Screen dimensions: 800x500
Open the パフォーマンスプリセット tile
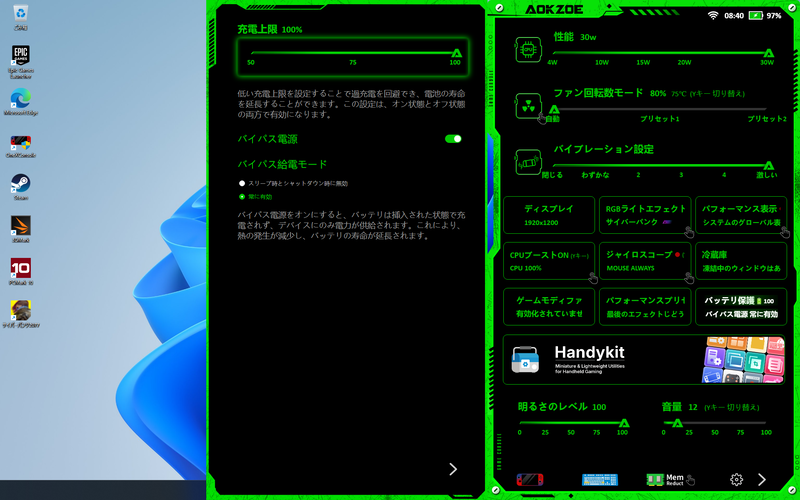645,307
